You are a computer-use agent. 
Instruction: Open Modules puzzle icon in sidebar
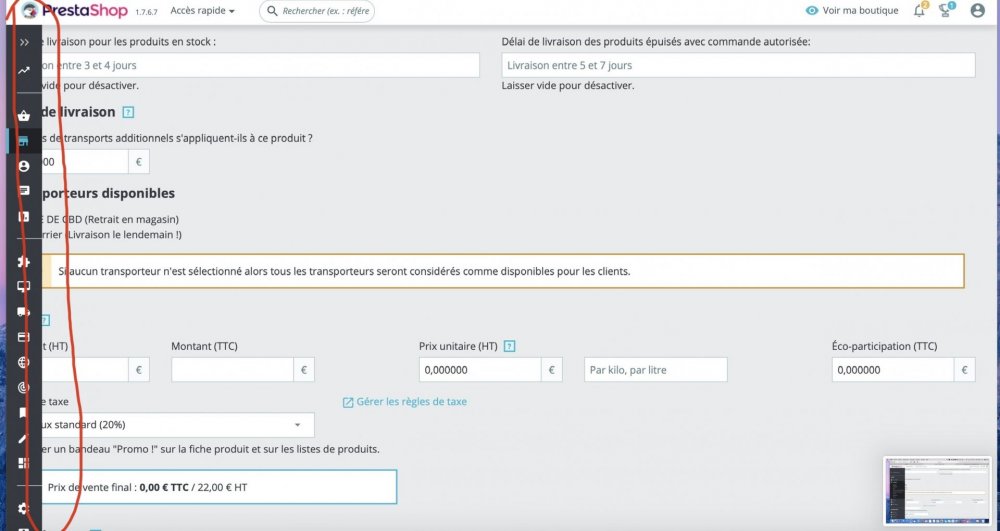[x=24, y=262]
